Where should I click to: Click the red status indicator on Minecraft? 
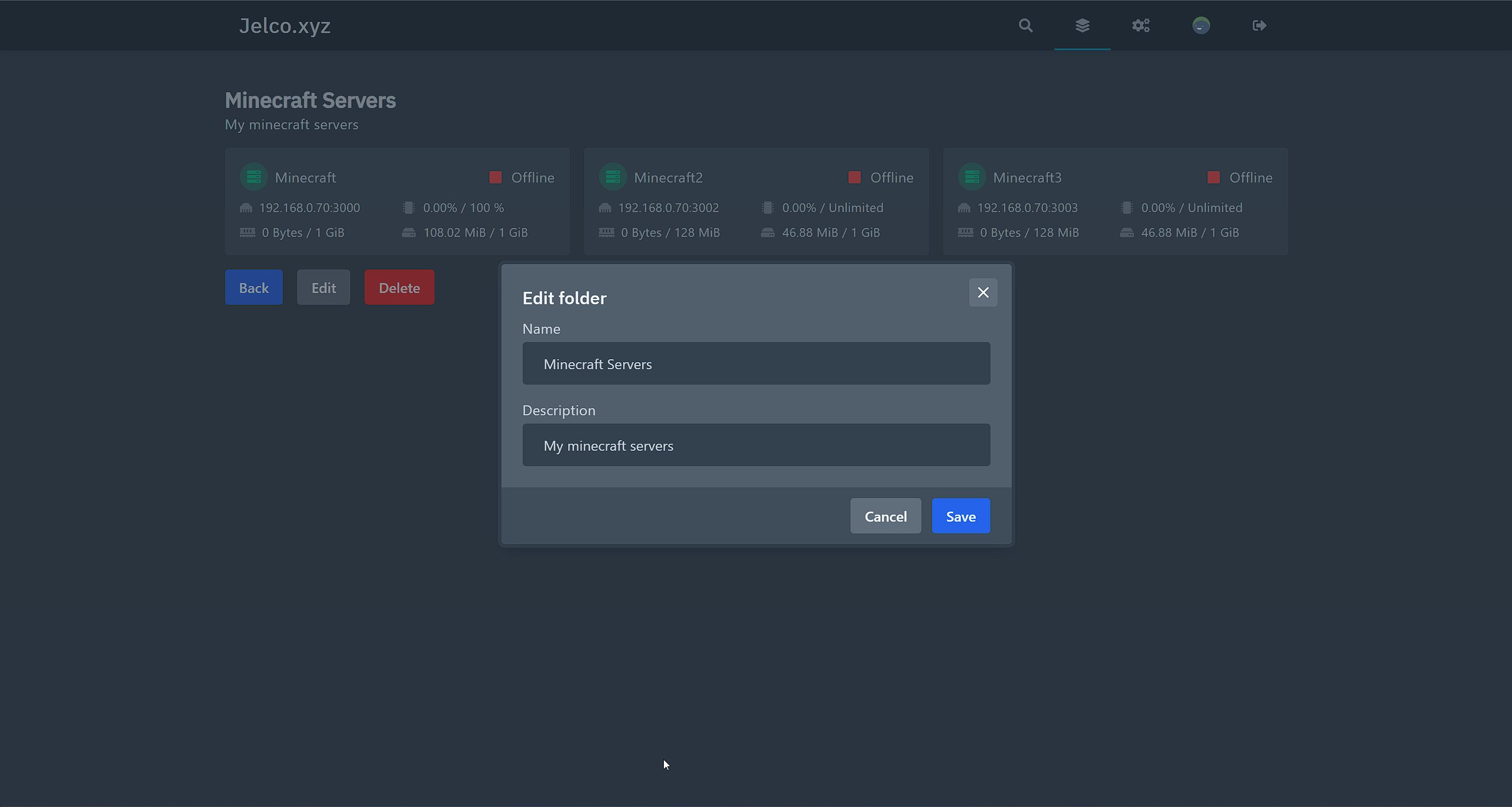496,177
